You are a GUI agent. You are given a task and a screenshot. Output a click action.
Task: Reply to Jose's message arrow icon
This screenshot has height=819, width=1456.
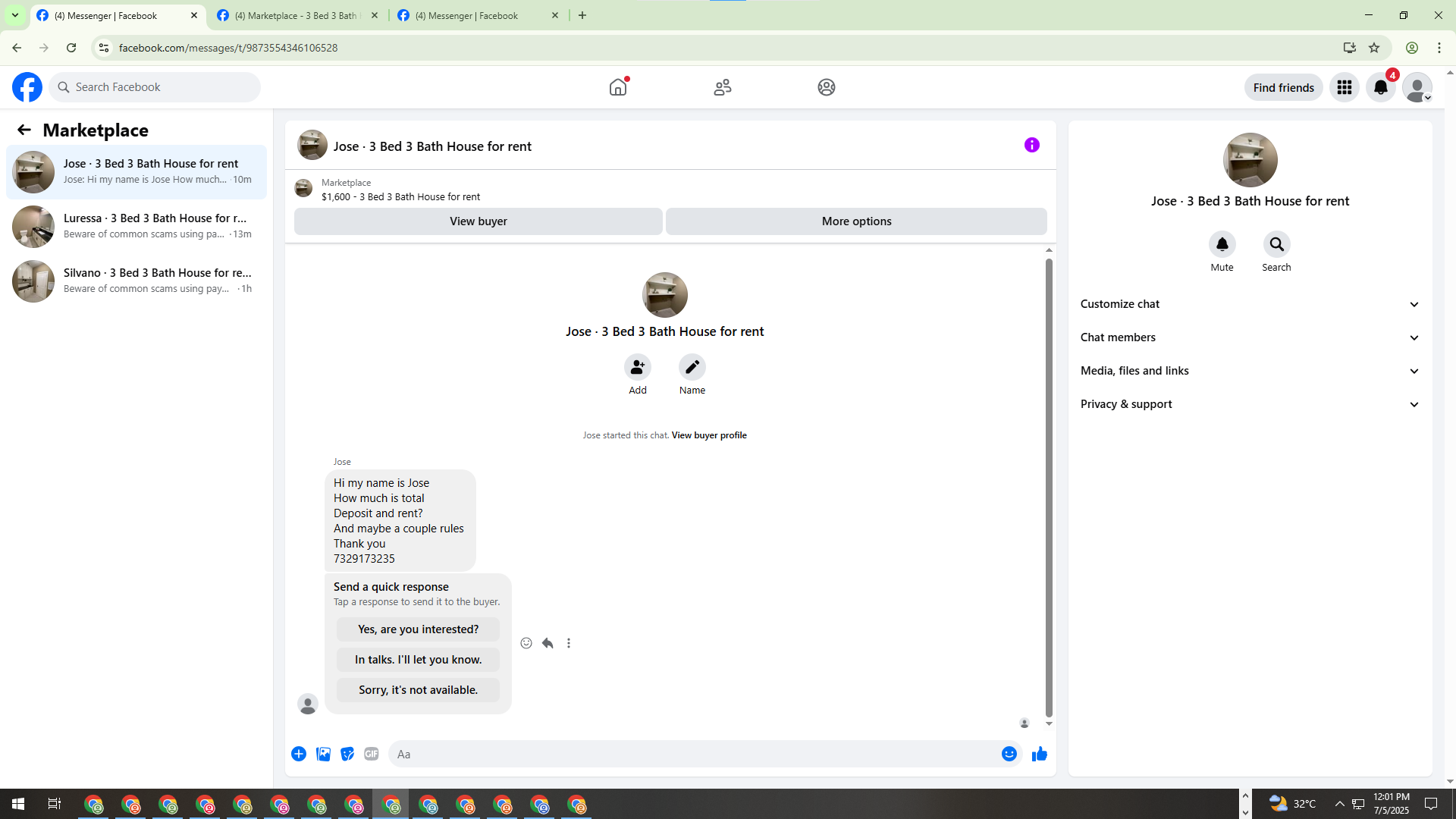tap(548, 643)
